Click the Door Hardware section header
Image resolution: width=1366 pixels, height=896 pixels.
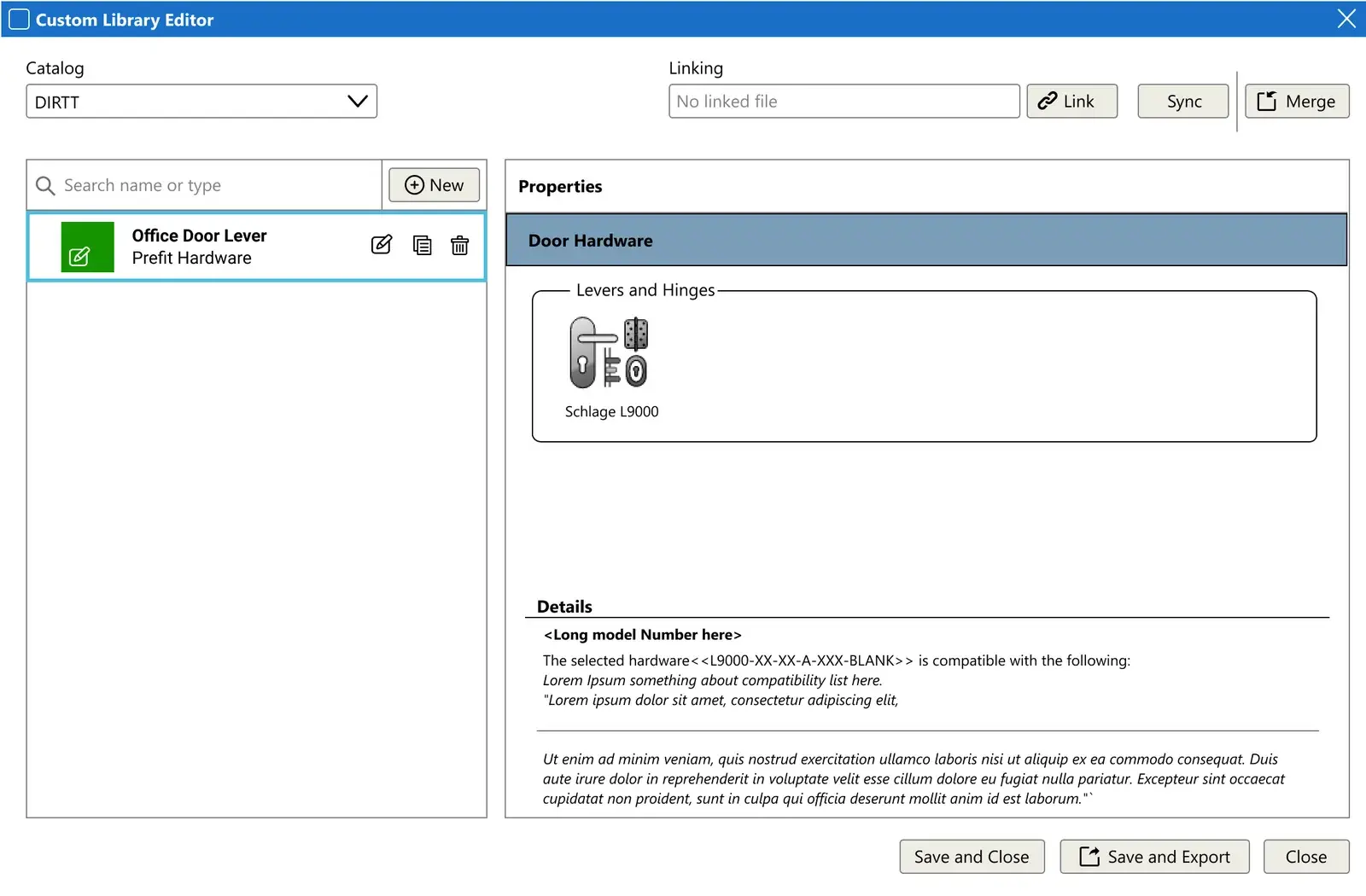pos(926,241)
